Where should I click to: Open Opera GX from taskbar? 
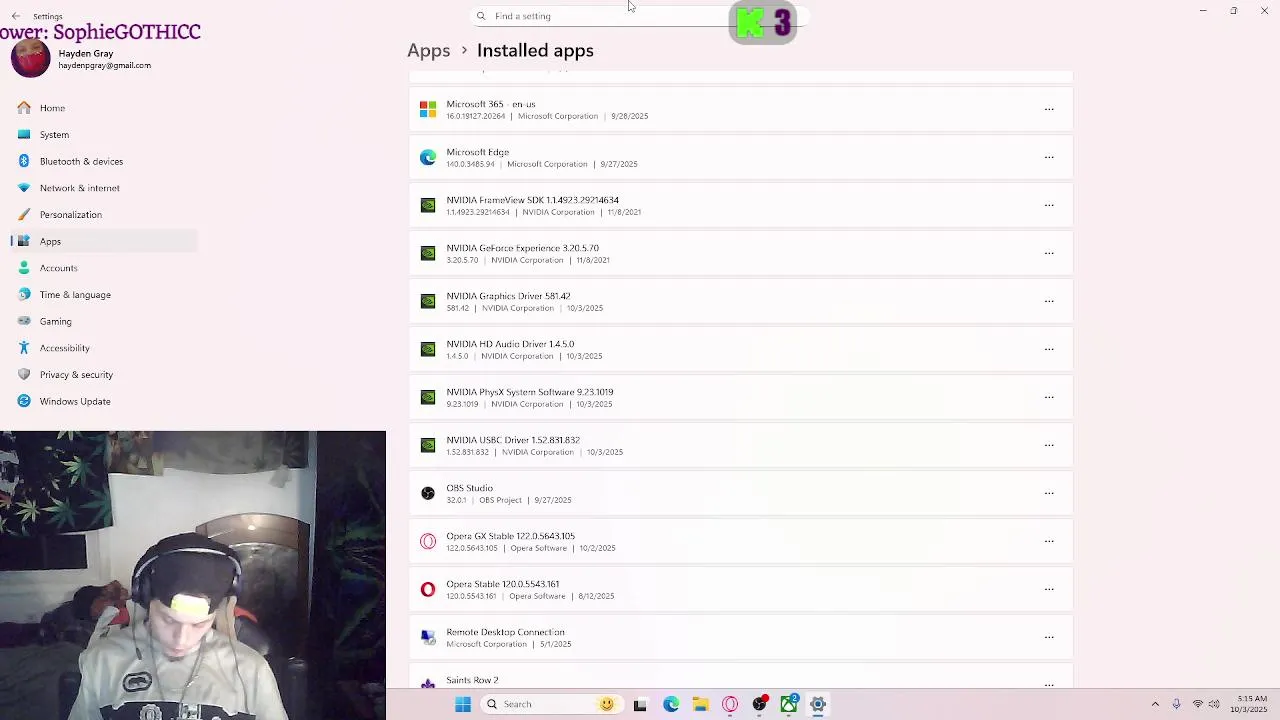[730, 704]
